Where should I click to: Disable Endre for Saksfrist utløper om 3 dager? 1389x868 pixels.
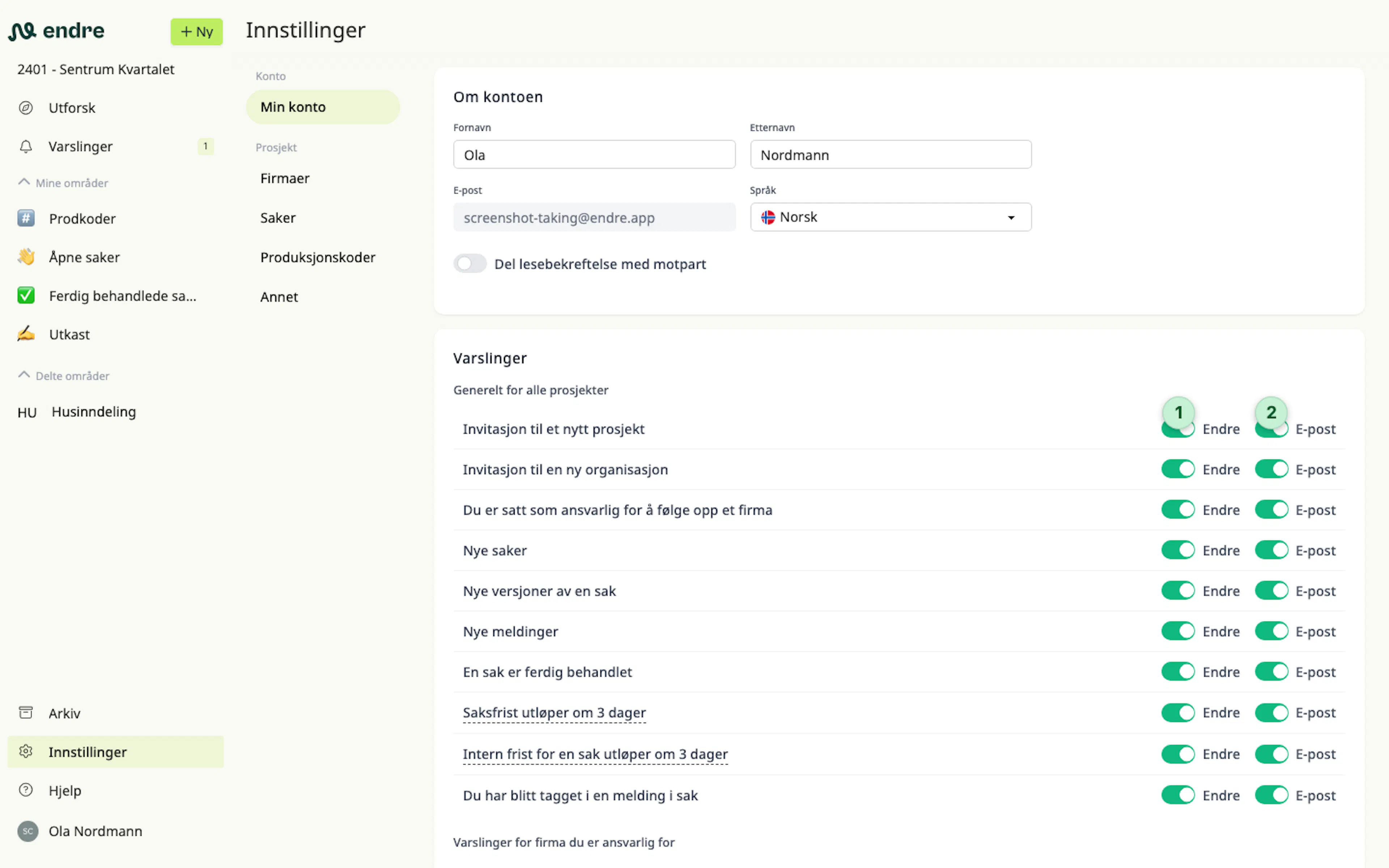click(1178, 712)
